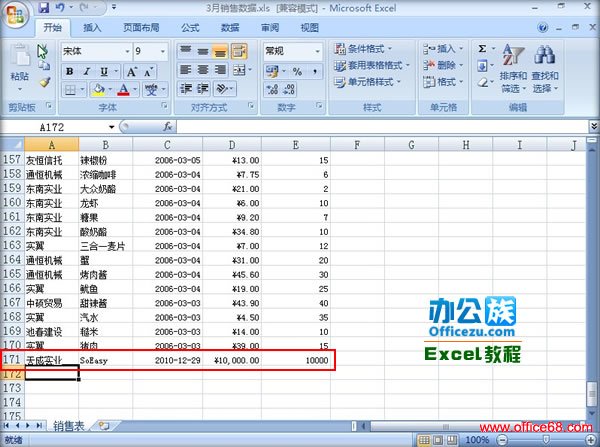The height and width of the screenshot is (447, 600).
Task: Click the 删除 cells button
Action: [x=443, y=65]
